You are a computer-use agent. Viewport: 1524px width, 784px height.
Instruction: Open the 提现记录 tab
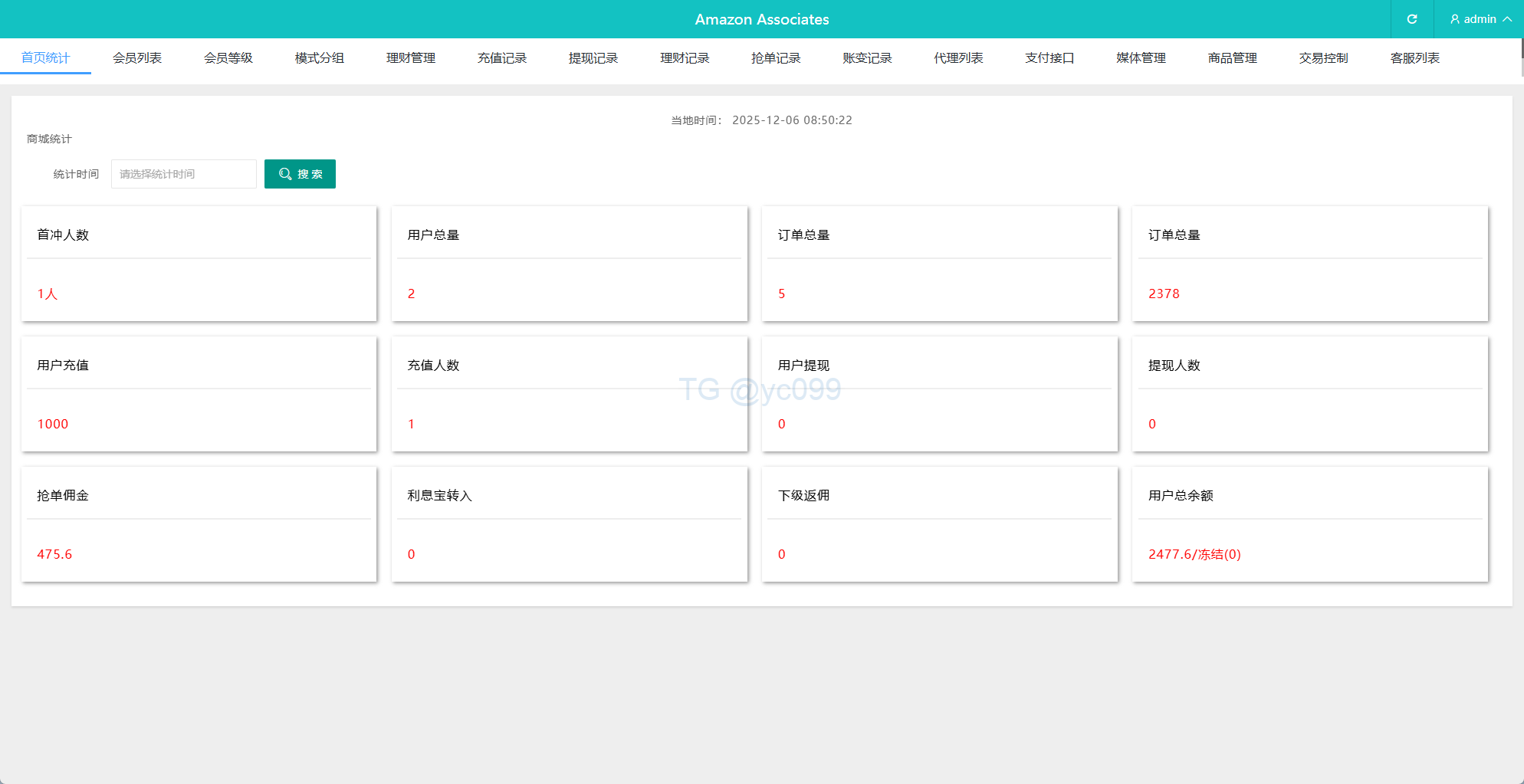point(593,58)
